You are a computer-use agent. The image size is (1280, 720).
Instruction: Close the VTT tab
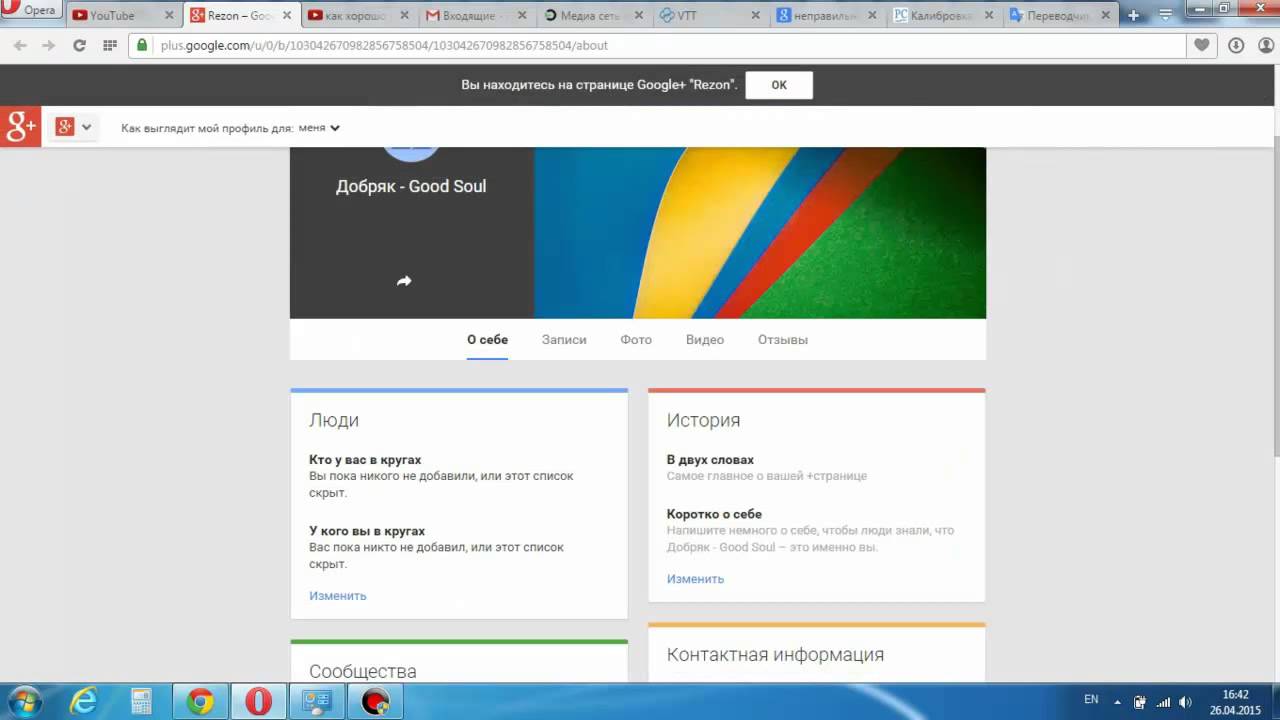(x=755, y=15)
